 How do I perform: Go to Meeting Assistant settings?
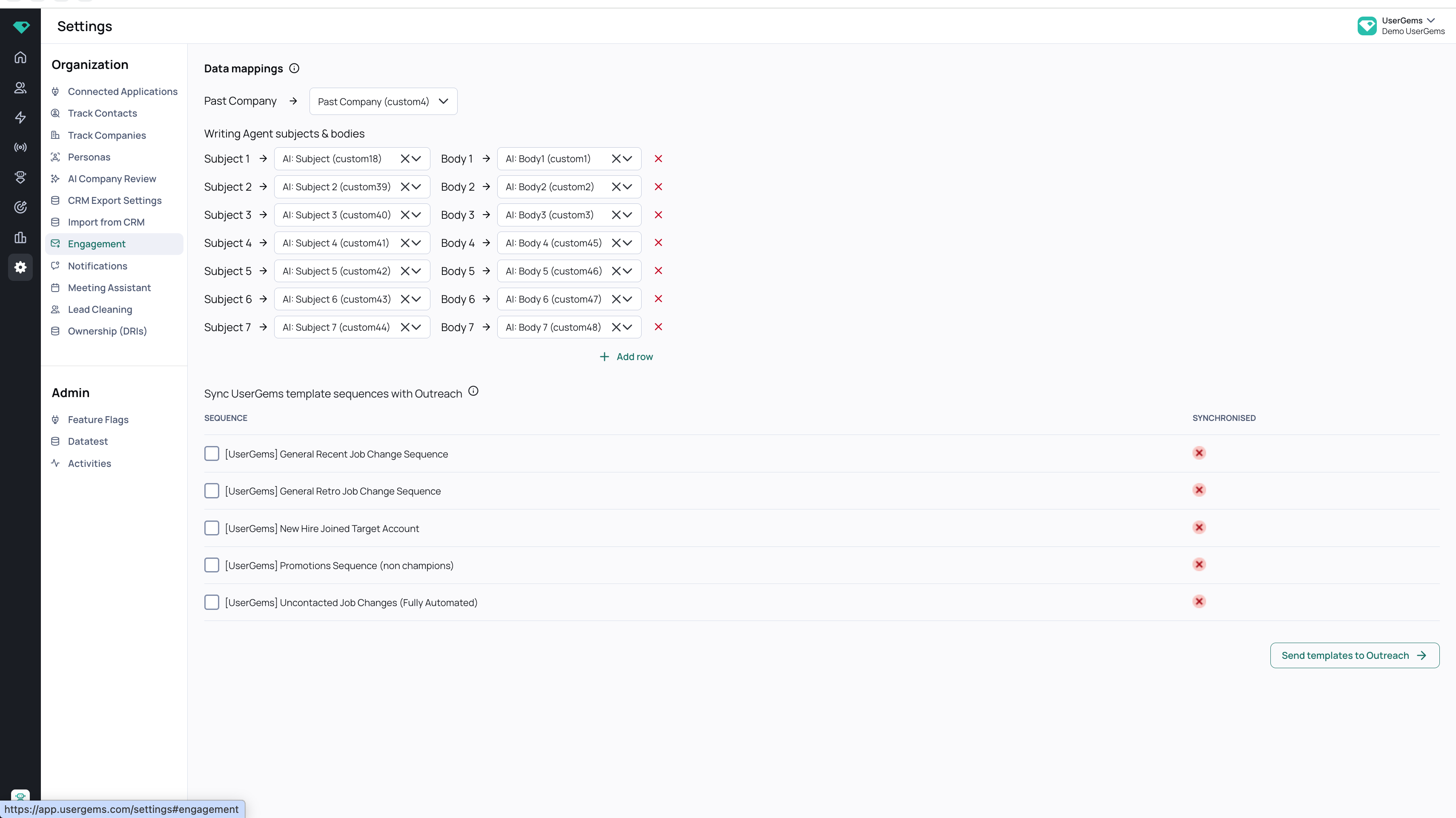114,288
